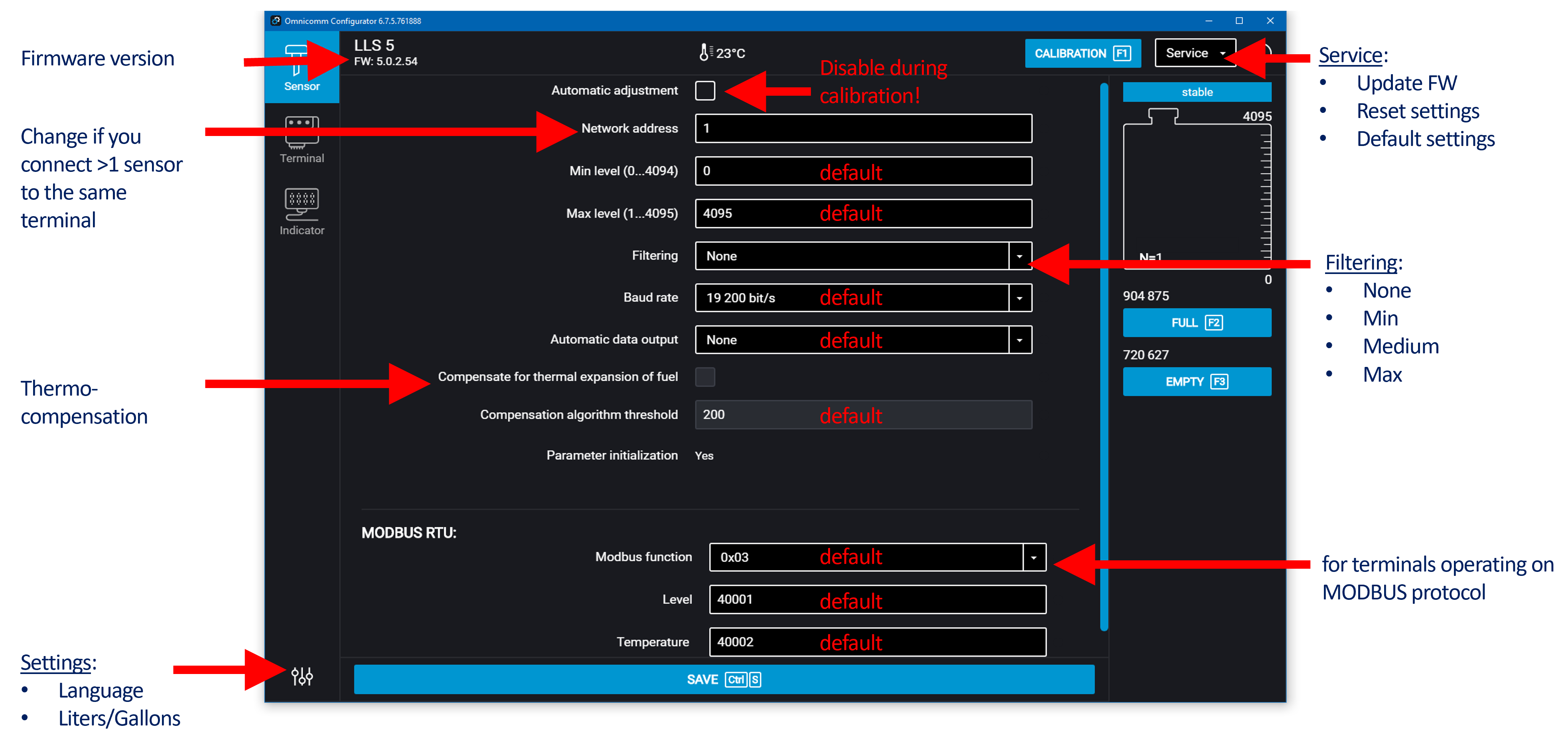Click the FW: 5.0.2.54 firmware text
The image size is (1568, 743).
(x=385, y=61)
